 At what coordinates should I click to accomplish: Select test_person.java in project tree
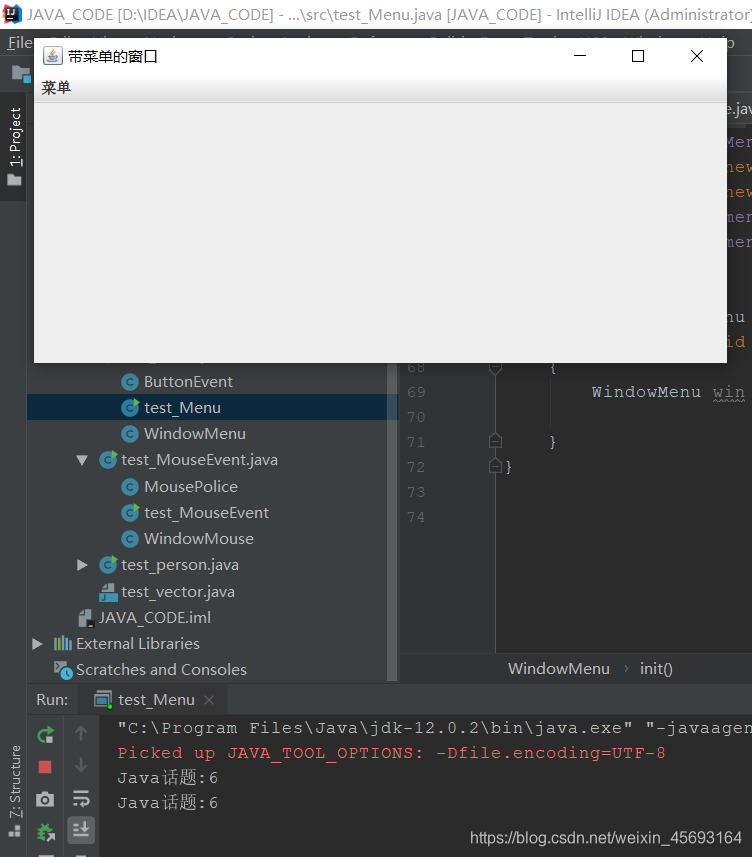[x=180, y=565]
